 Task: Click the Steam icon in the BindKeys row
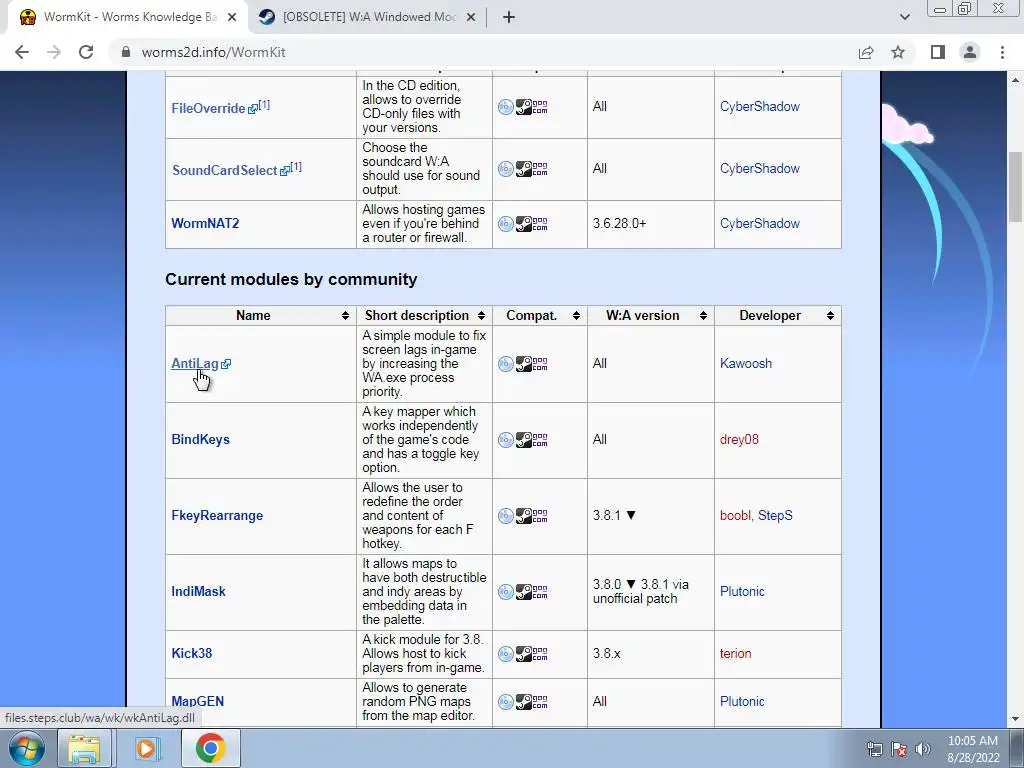click(524, 440)
